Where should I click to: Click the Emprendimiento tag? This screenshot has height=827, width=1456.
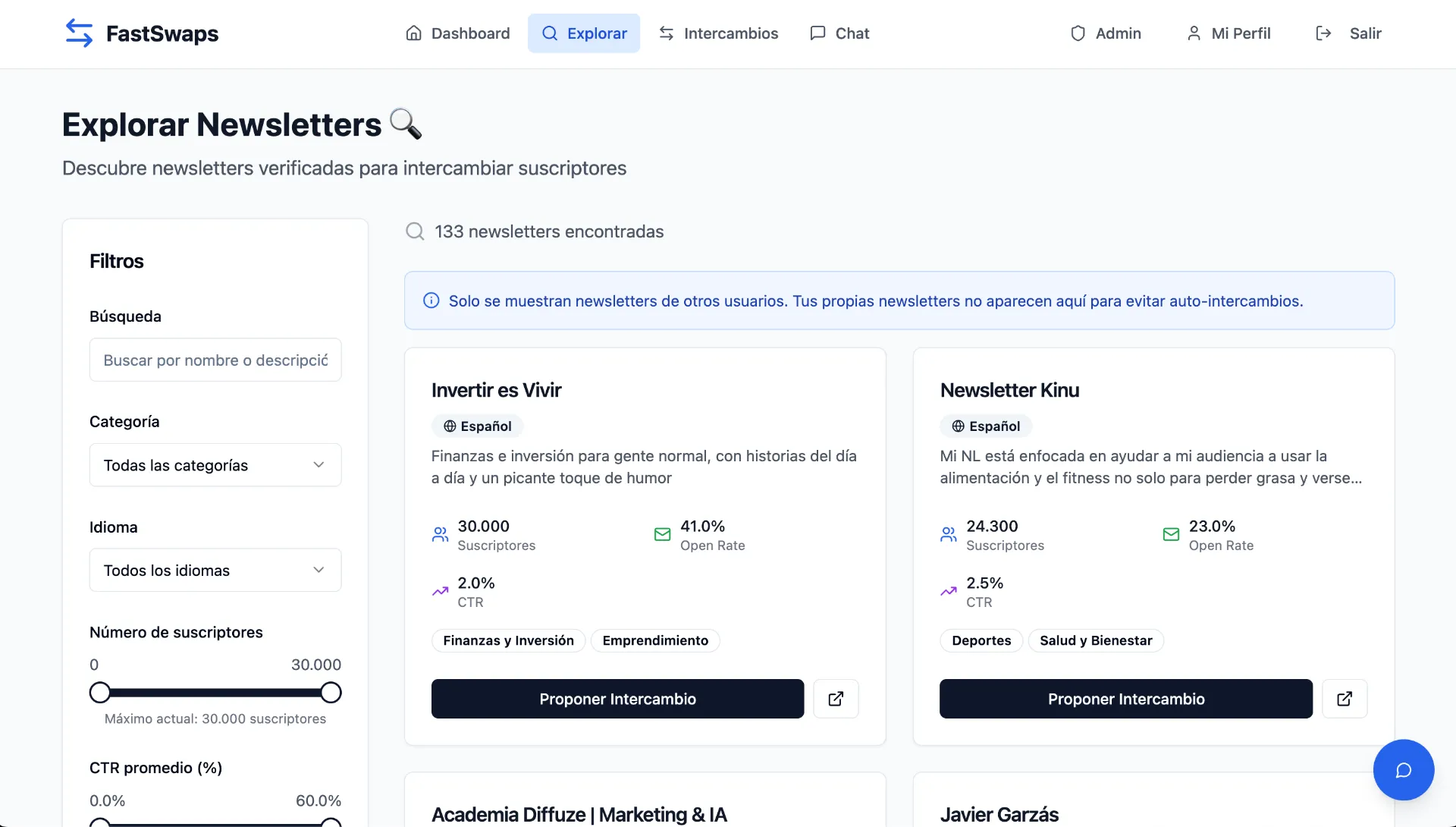click(655, 640)
